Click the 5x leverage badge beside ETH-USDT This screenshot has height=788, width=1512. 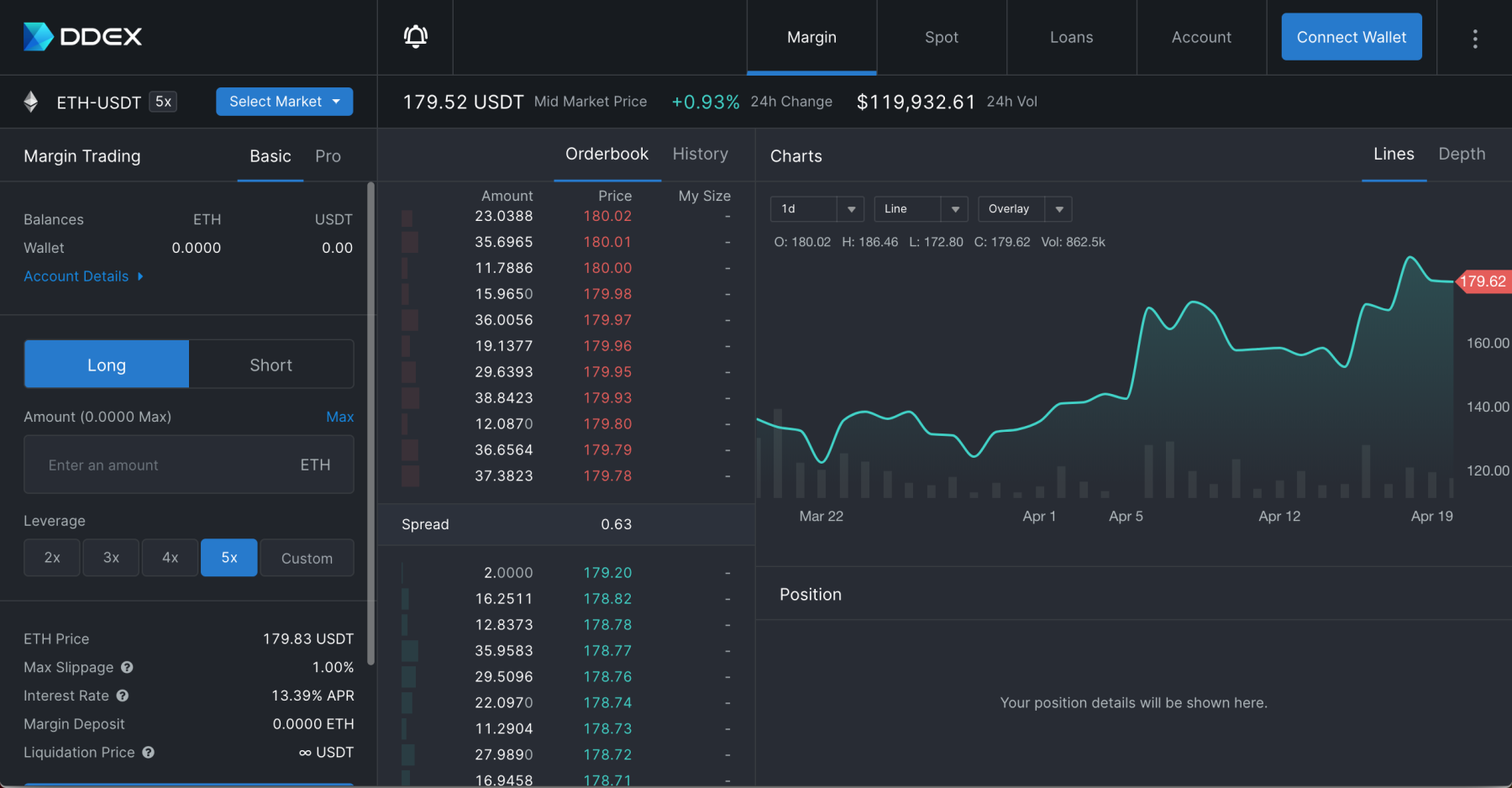coord(165,101)
